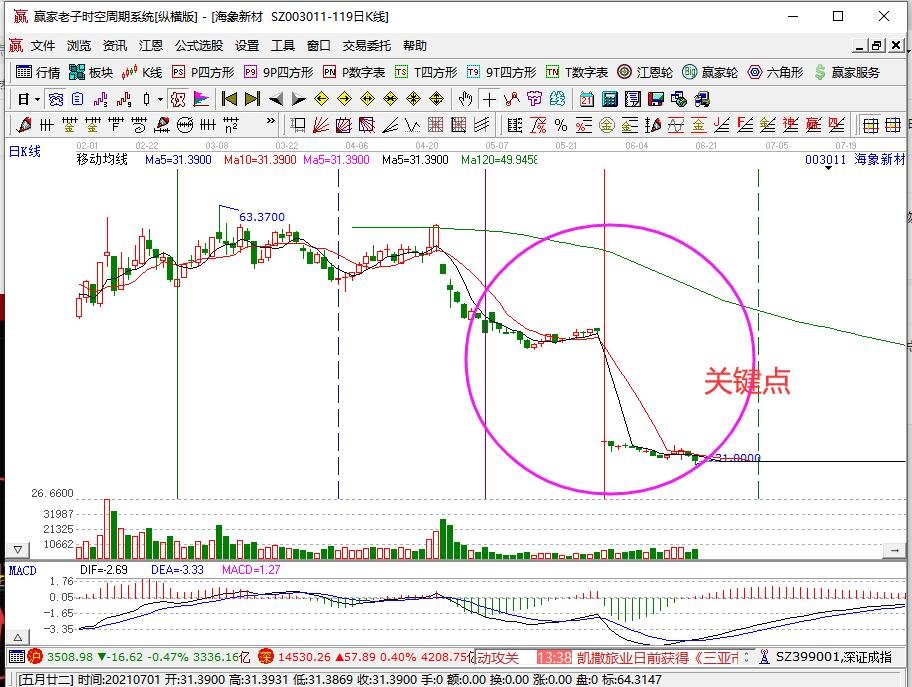Open the 9P四方形 tool

(279, 72)
